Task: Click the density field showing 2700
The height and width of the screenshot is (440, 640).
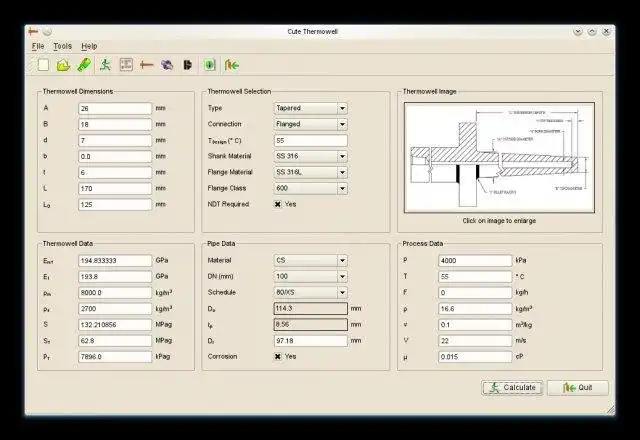Action: click(115, 309)
